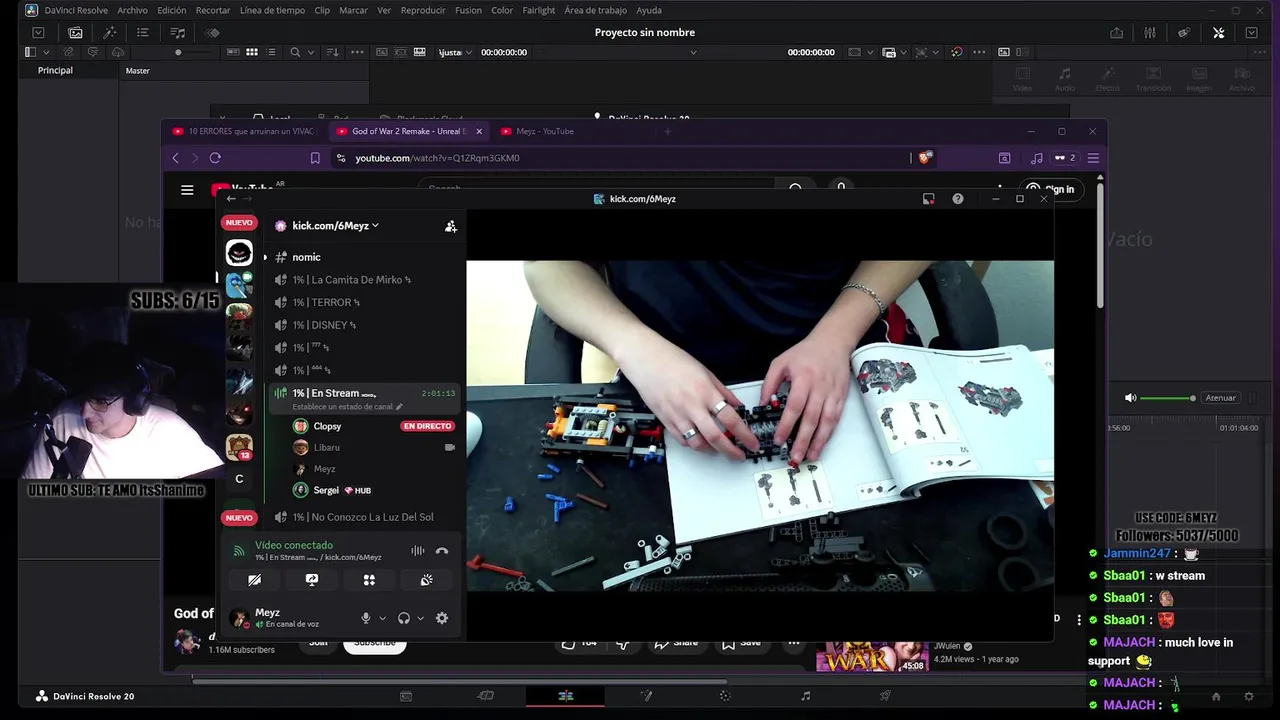This screenshot has width=1280, height=720.
Task: Open the Mixer icon in DaVinci toolbar
Action: point(1150,32)
